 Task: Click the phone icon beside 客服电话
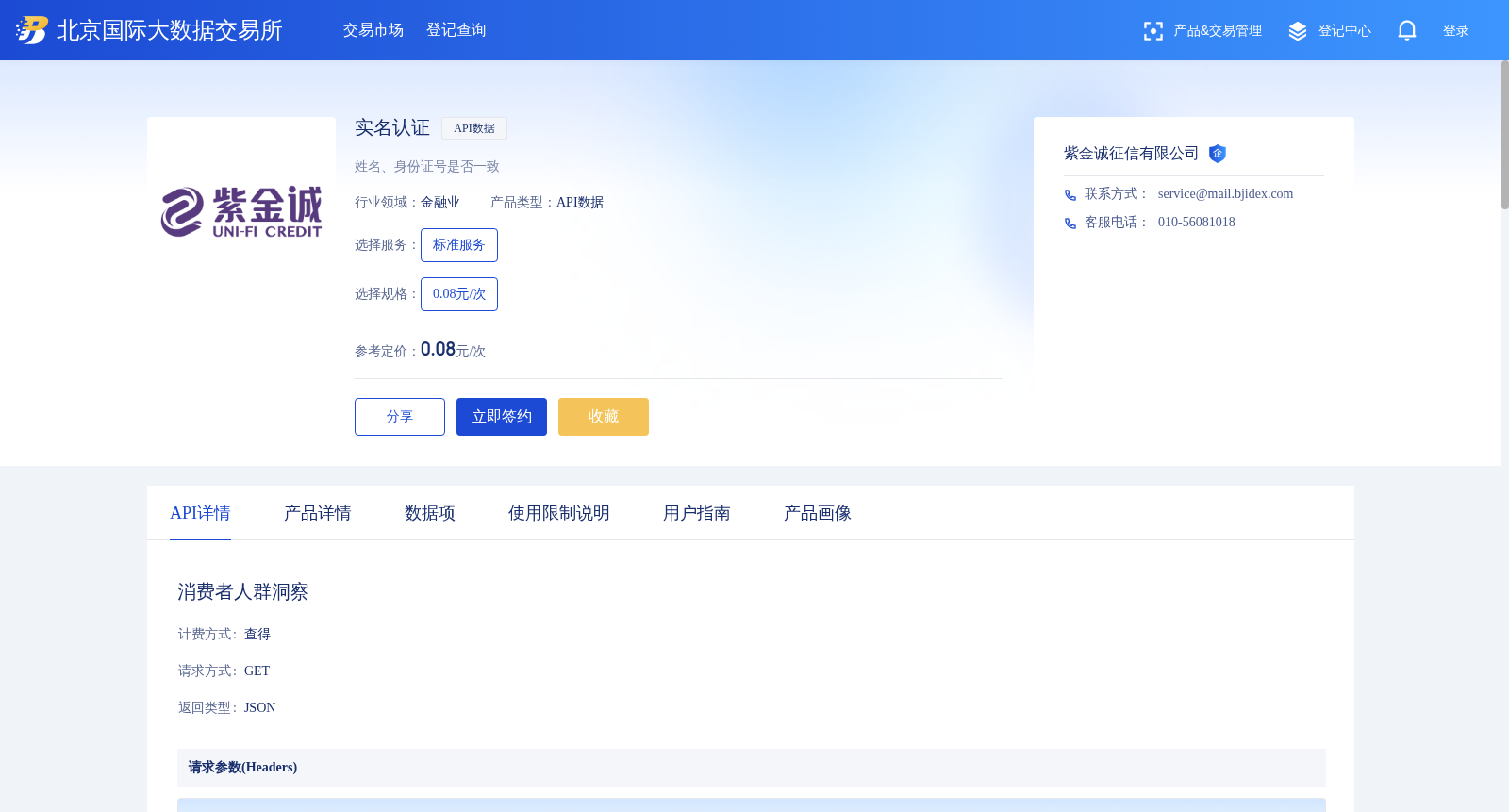tap(1070, 224)
